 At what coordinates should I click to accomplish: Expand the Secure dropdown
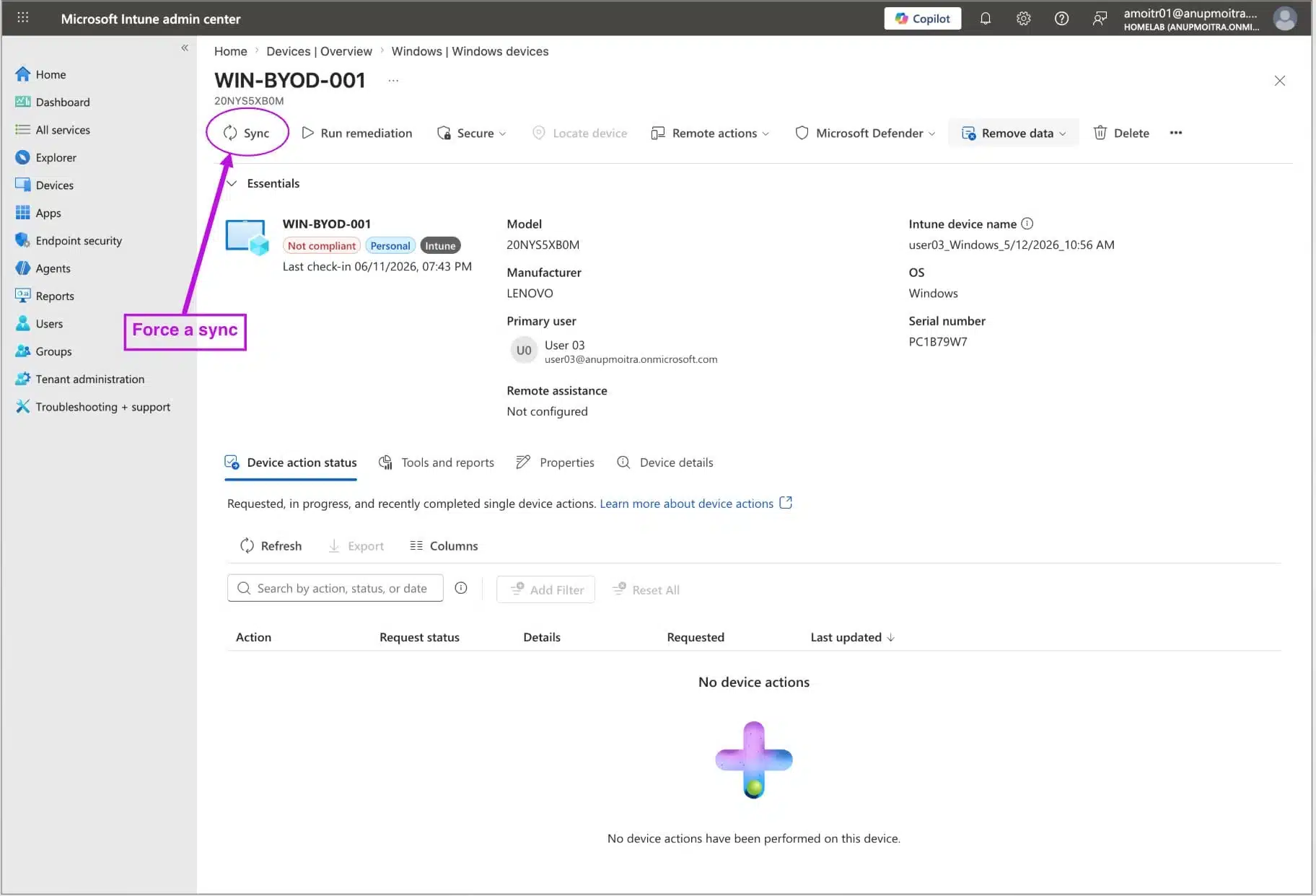pyautogui.click(x=472, y=133)
